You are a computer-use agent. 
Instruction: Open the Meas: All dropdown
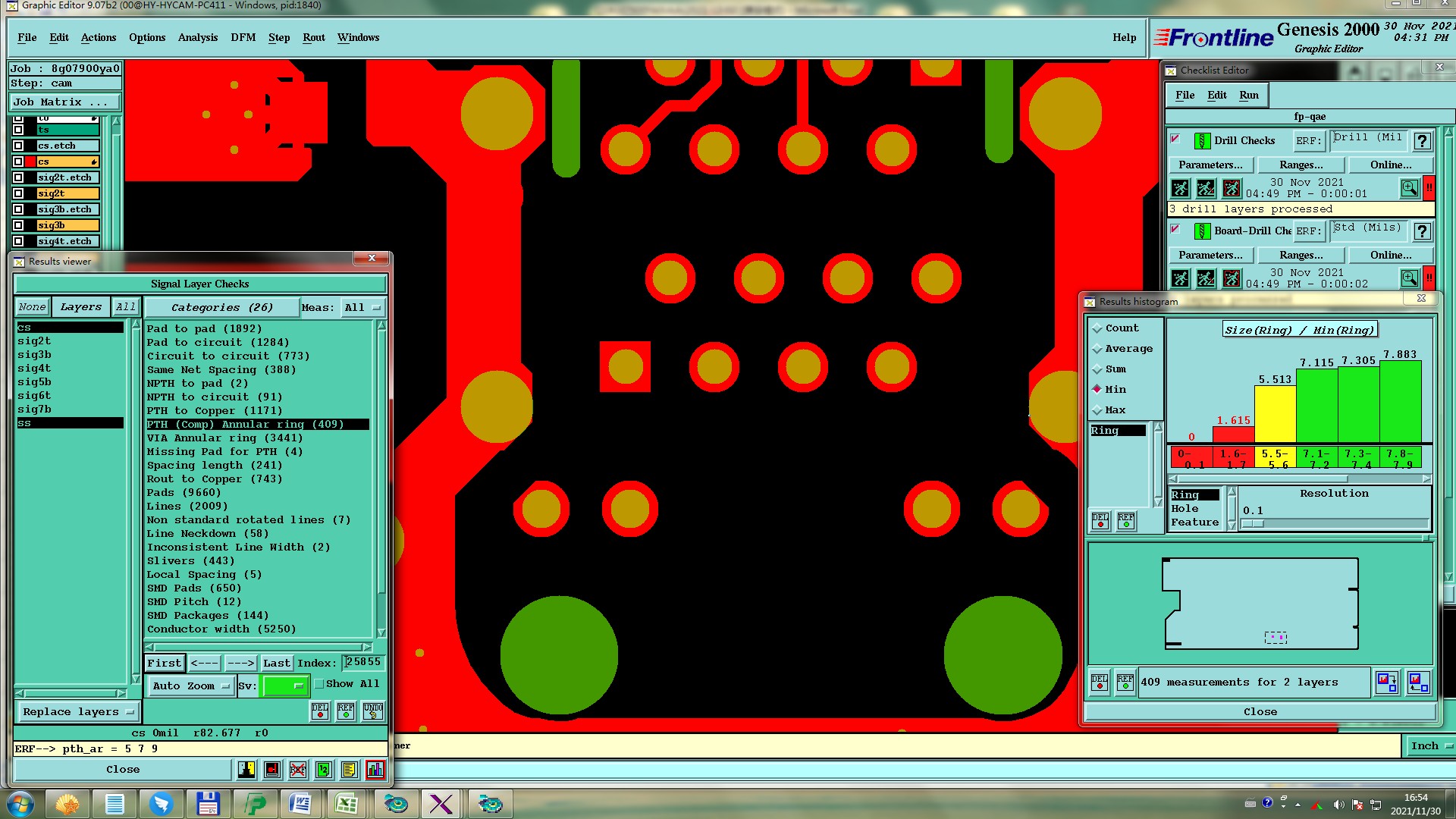pos(362,307)
